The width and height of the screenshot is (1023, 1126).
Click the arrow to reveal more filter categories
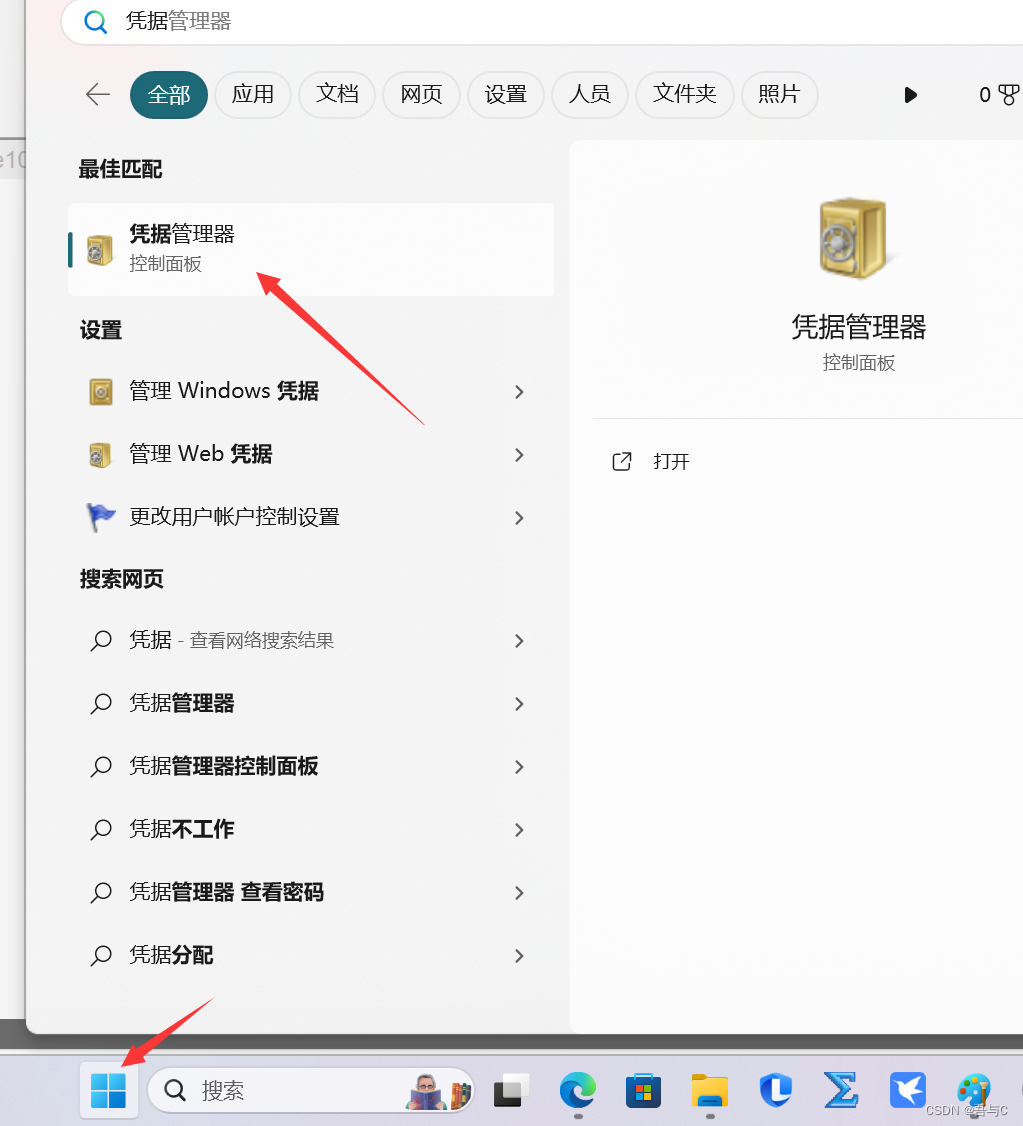tap(910, 95)
